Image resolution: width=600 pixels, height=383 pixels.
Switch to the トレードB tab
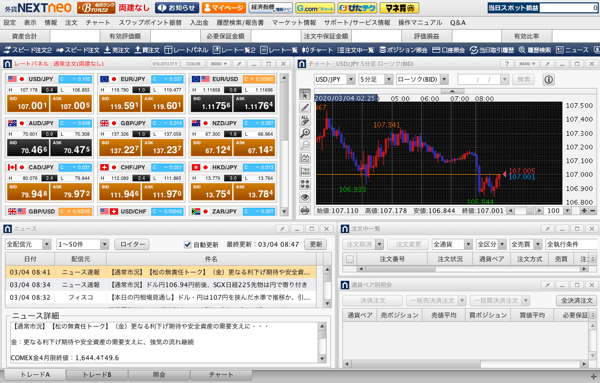97,375
